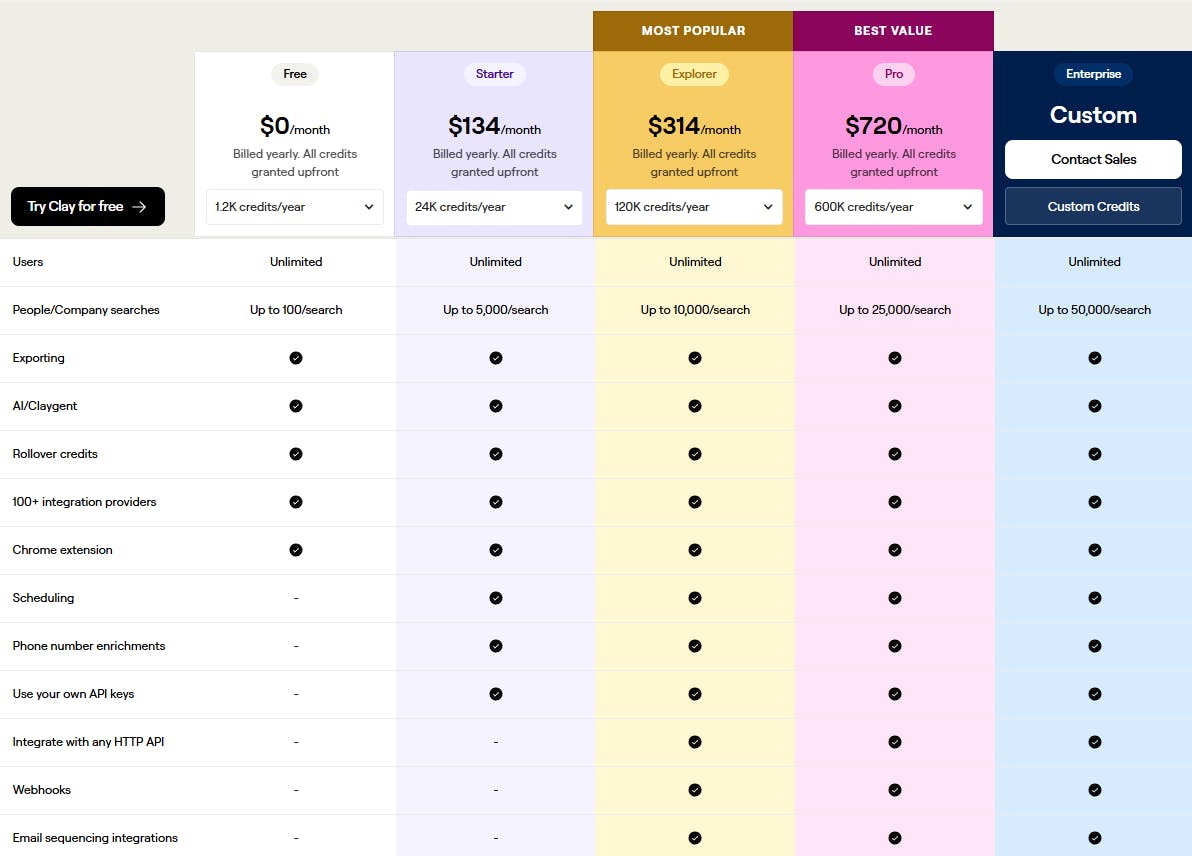This screenshot has width=1192, height=856.
Task: Click the Try Clay for free button
Action: click(x=88, y=206)
